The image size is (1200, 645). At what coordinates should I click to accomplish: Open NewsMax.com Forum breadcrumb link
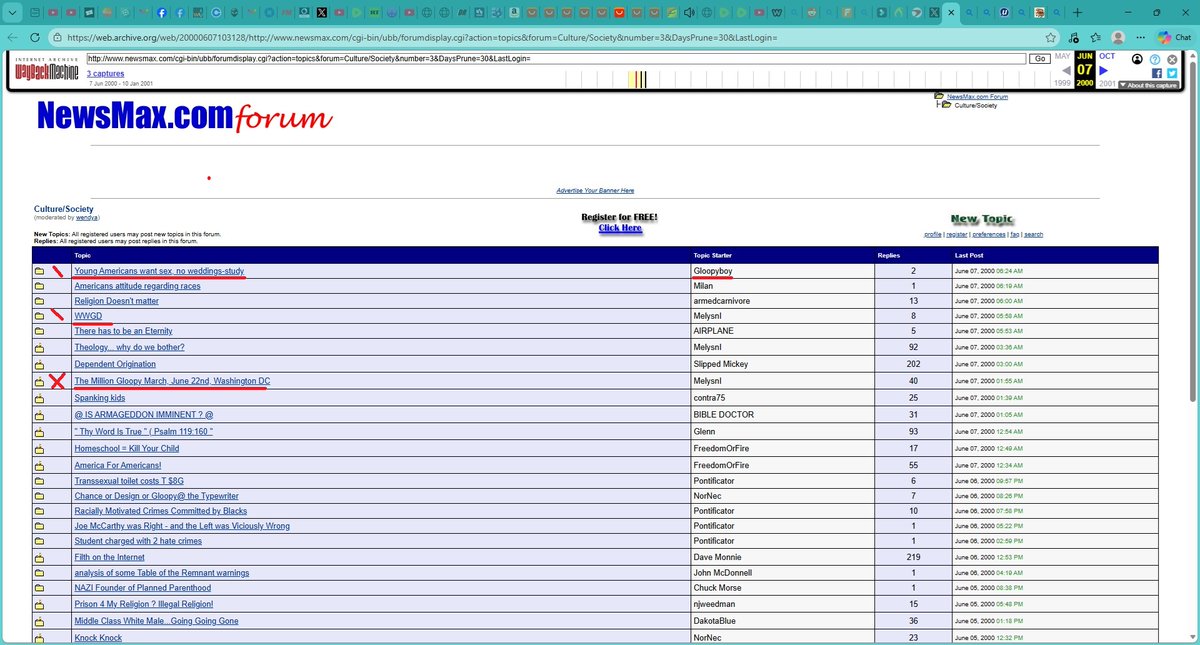tap(977, 97)
